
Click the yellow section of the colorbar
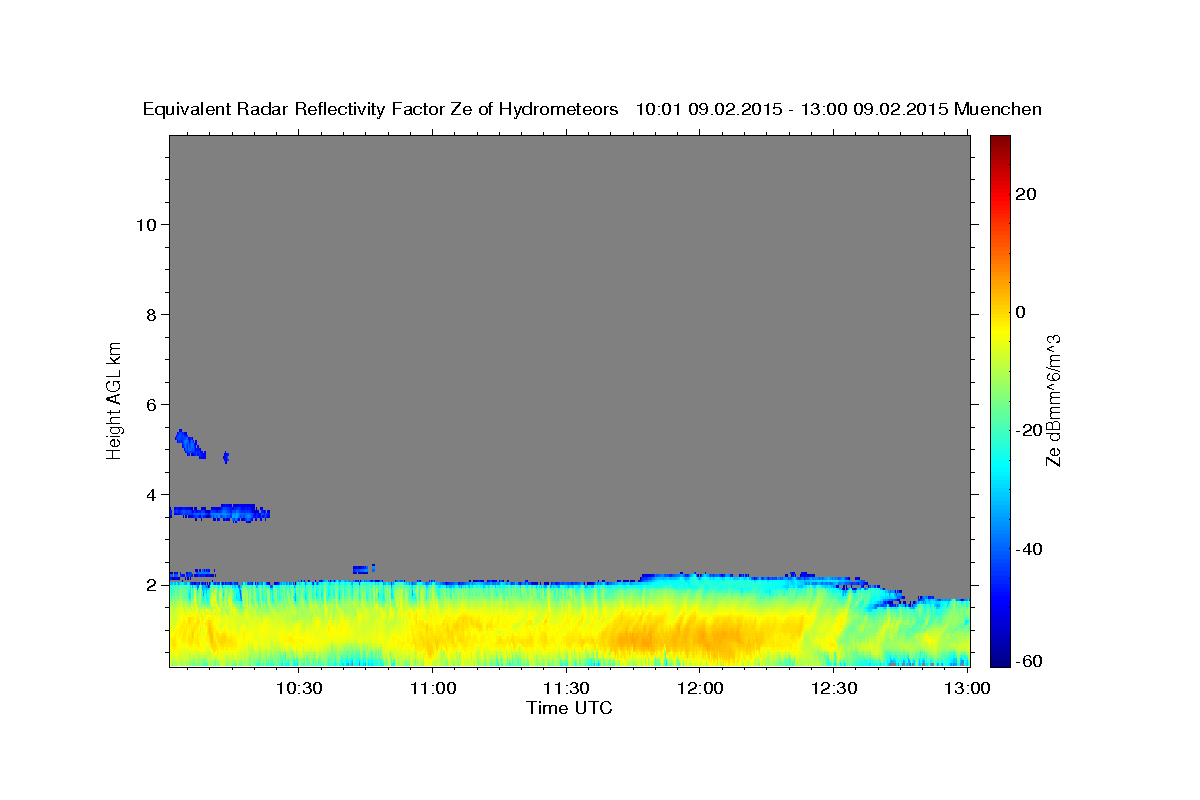click(1000, 330)
